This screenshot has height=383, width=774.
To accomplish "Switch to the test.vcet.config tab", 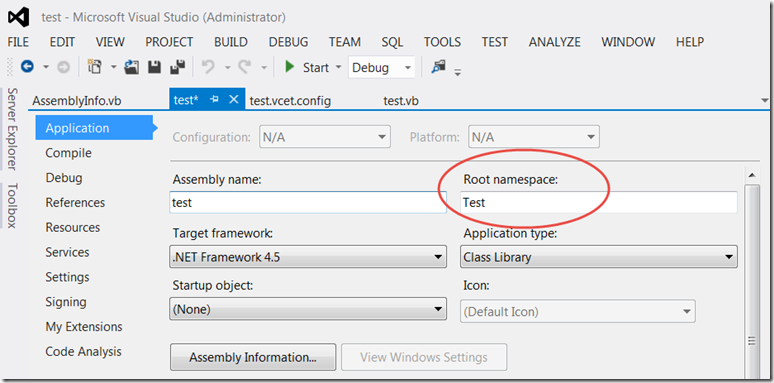I will [x=290, y=101].
